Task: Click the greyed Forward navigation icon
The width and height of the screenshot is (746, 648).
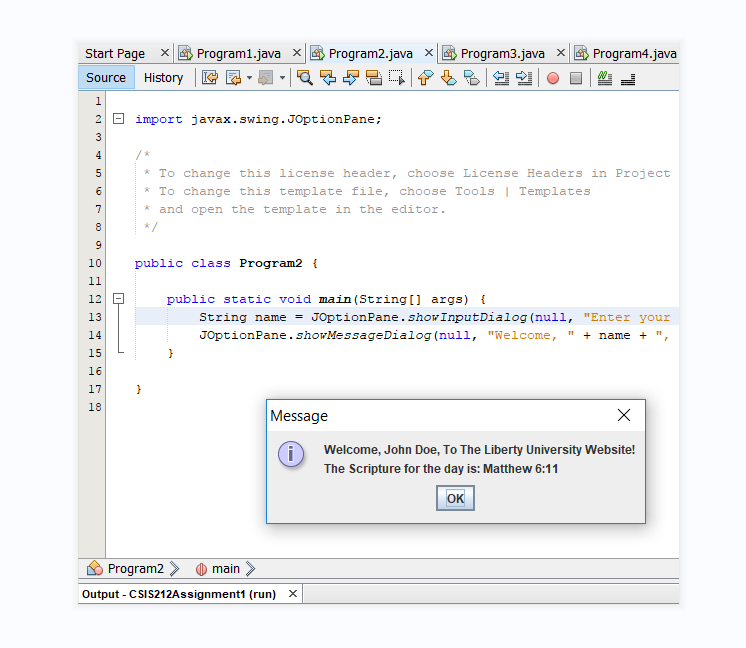Action: pyautogui.click(x=266, y=78)
